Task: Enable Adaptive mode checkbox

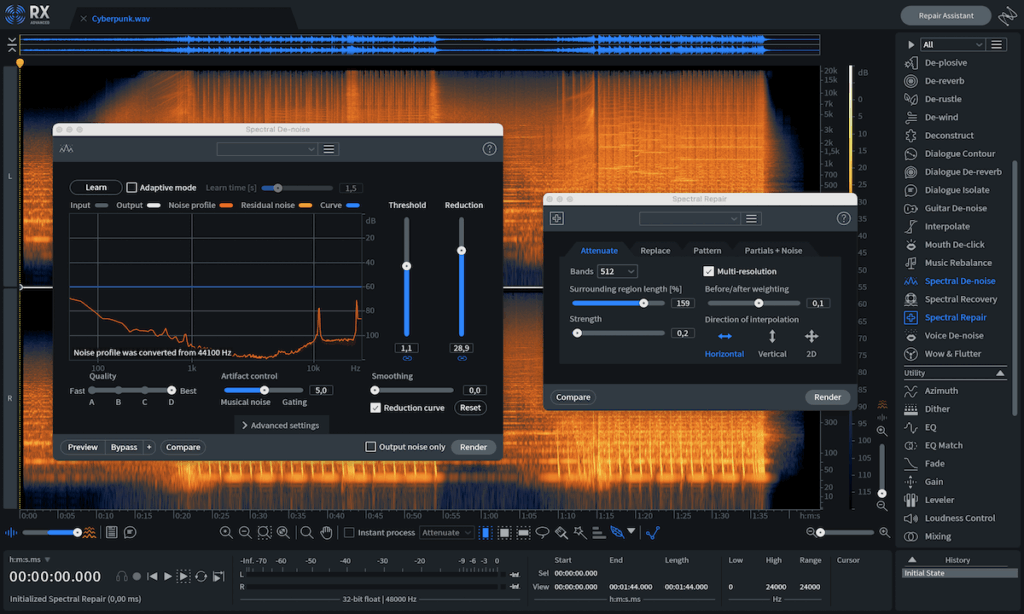Action: [132, 187]
